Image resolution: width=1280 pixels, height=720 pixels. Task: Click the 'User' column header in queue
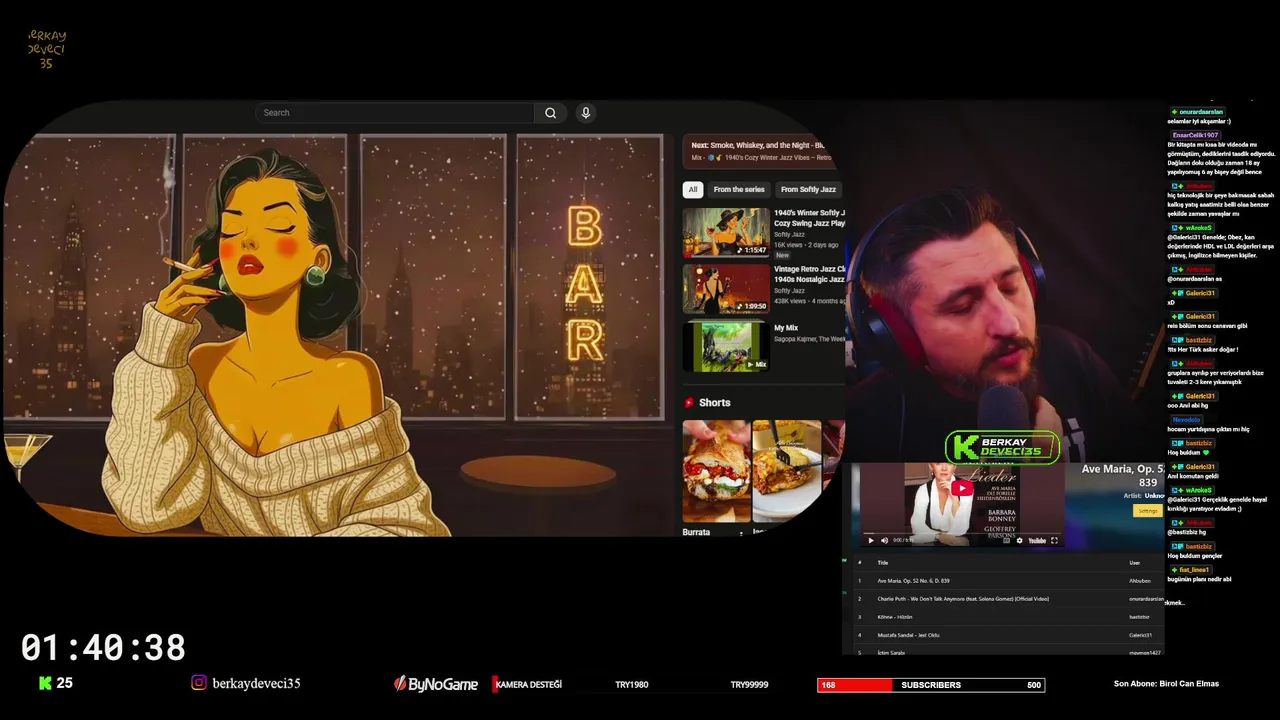(1134, 563)
